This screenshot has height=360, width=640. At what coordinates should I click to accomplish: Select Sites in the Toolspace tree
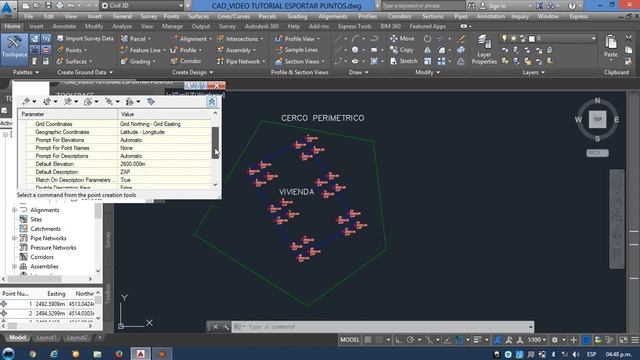tap(36, 219)
